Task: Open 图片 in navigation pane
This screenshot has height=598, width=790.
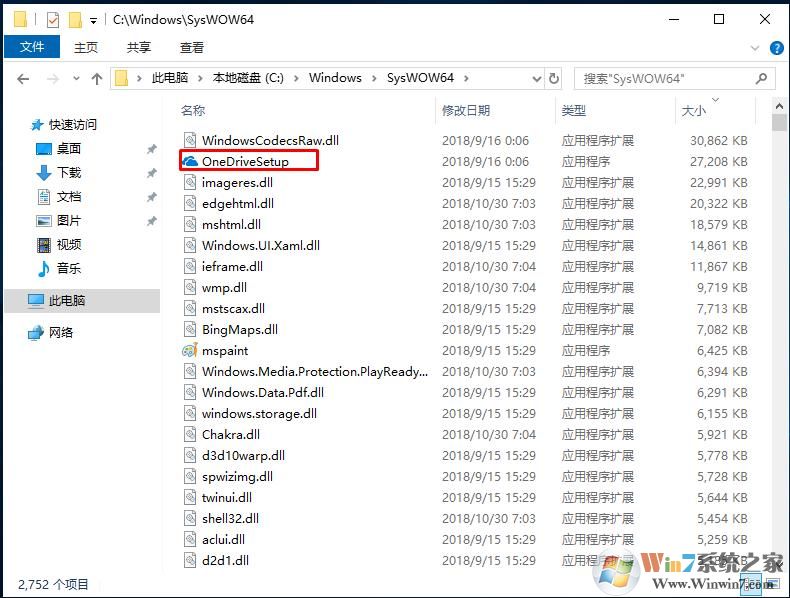Action: coord(69,221)
